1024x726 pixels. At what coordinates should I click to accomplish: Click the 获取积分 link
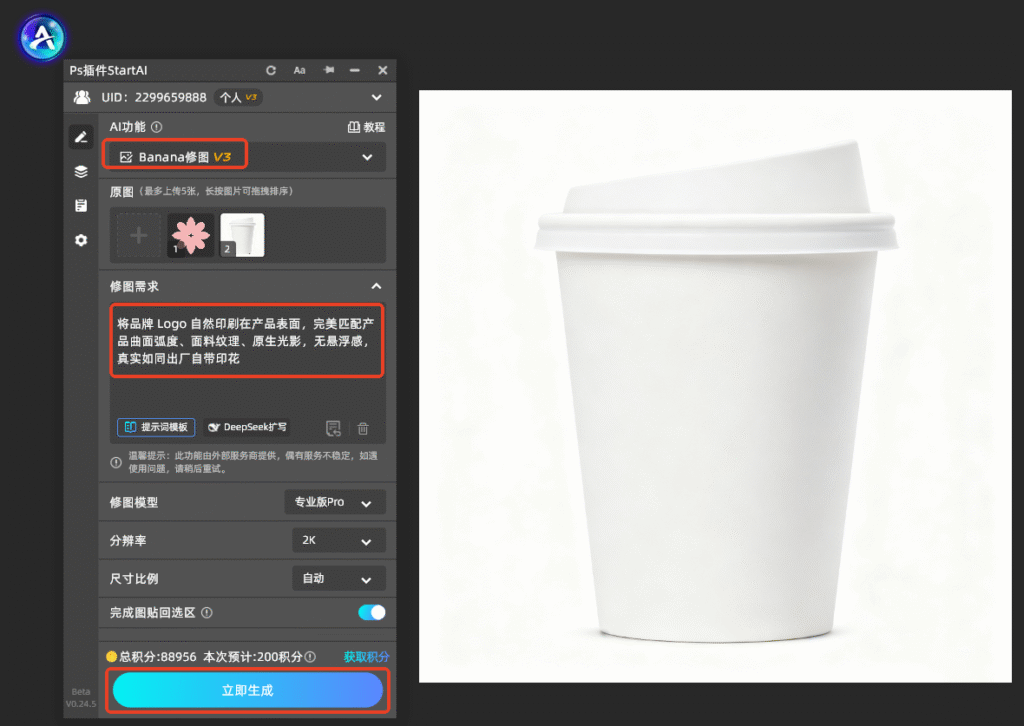click(366, 657)
